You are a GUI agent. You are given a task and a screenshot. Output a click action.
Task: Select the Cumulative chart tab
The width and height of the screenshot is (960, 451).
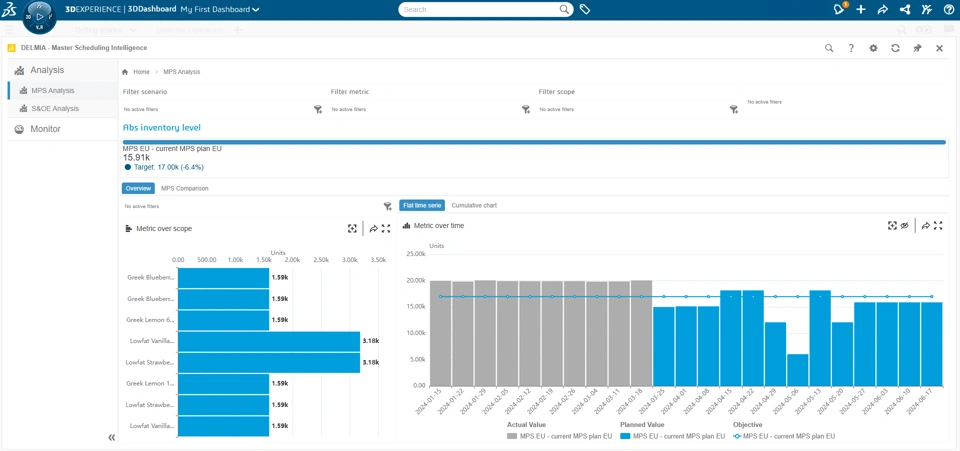coord(474,206)
